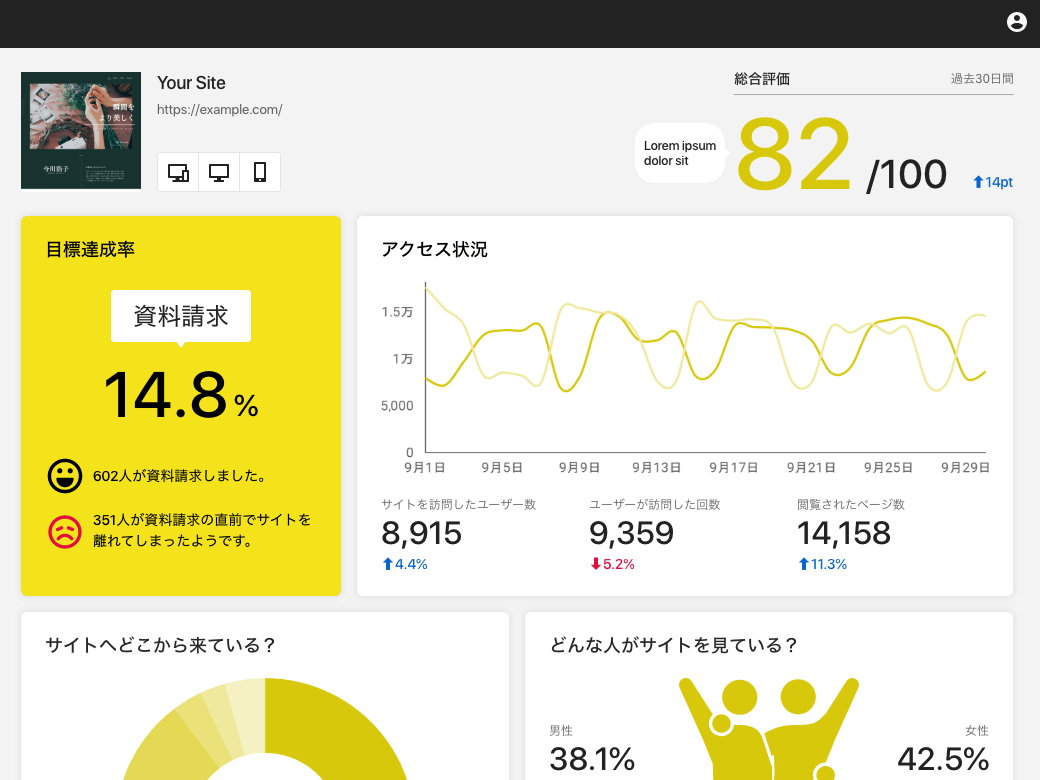Click the 8,915 visitor count
The height and width of the screenshot is (780, 1040).
point(421,533)
